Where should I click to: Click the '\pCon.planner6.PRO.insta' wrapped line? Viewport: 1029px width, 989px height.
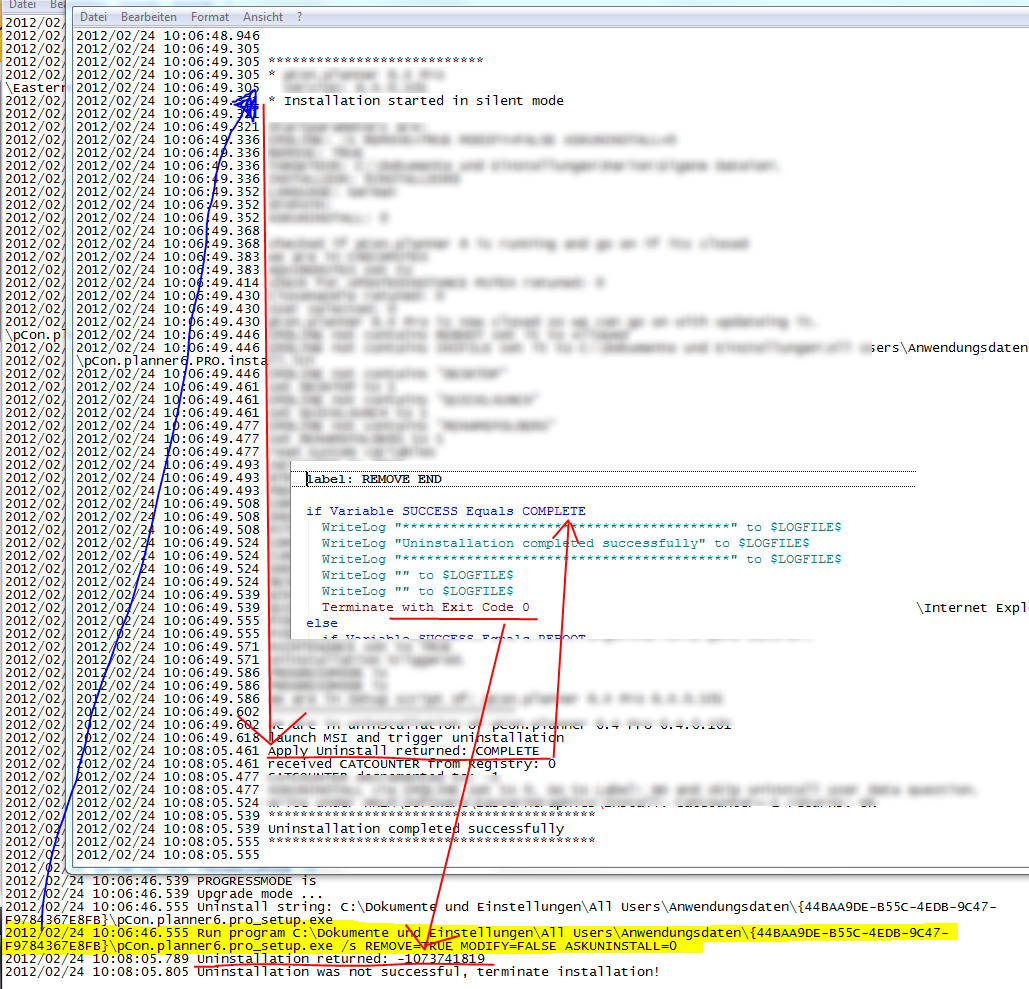point(172,361)
